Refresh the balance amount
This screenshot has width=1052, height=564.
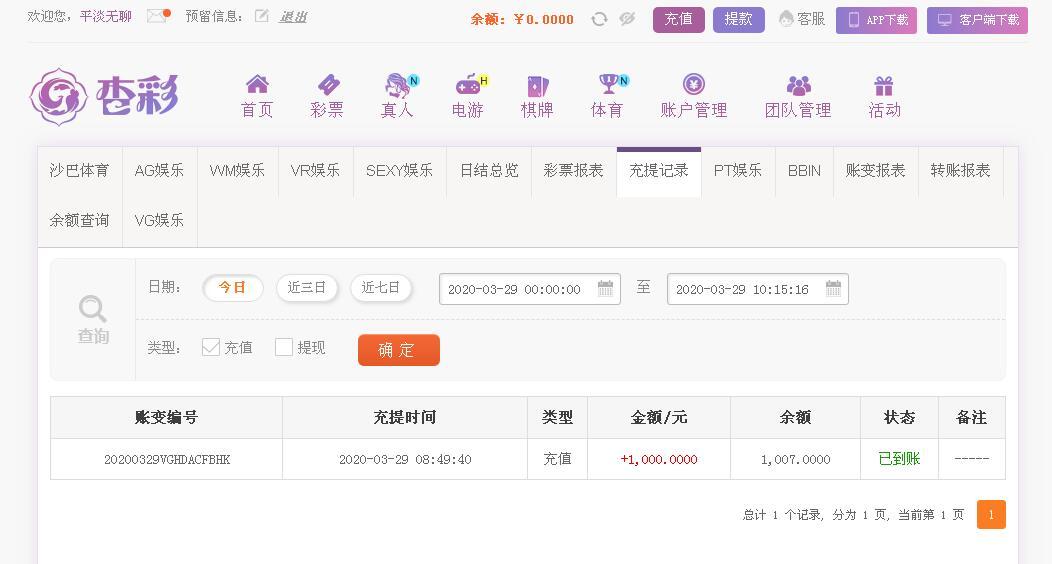coord(599,19)
